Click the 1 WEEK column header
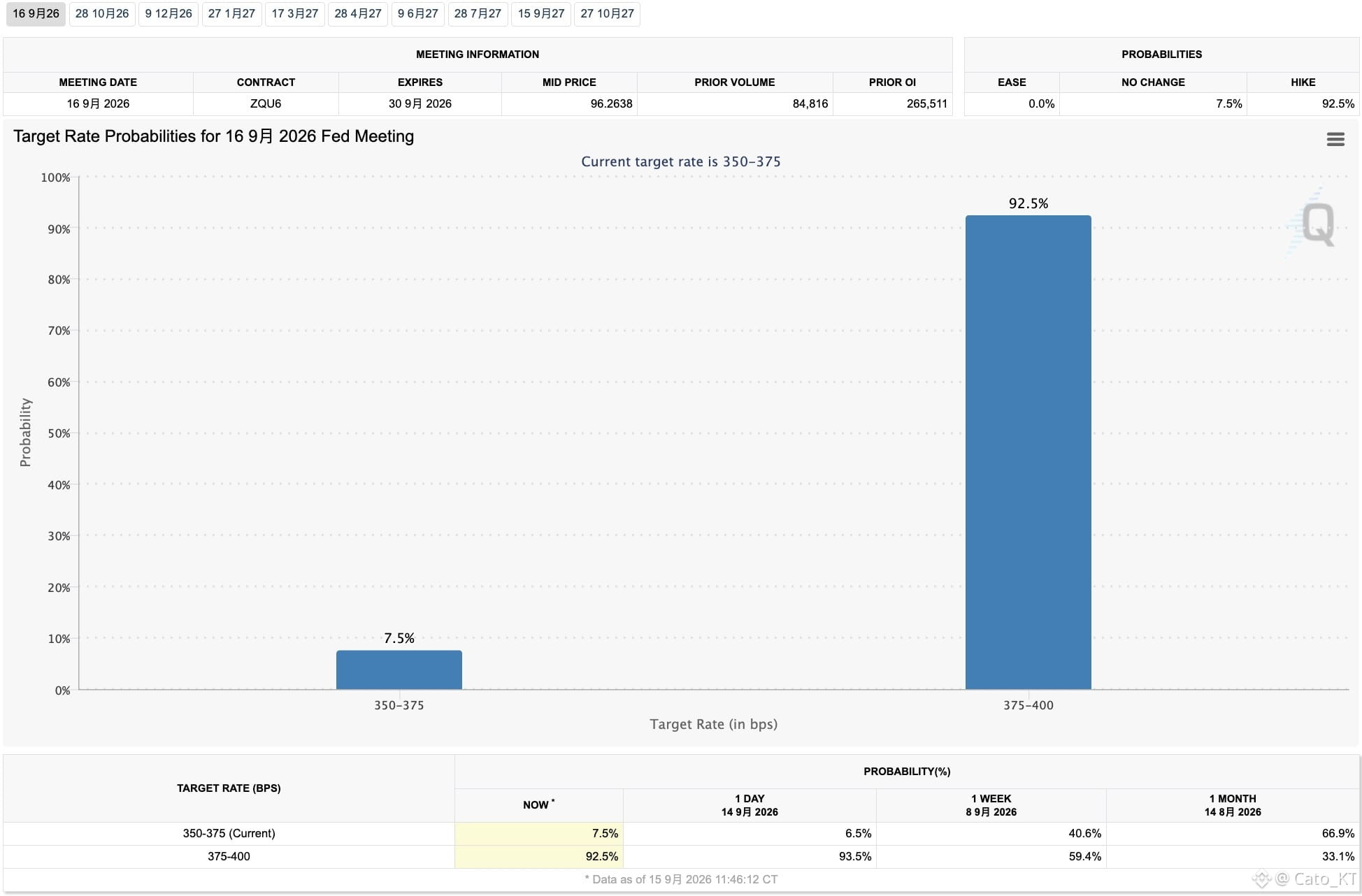Screen dimensions: 1362x896 pyautogui.click(x=991, y=805)
